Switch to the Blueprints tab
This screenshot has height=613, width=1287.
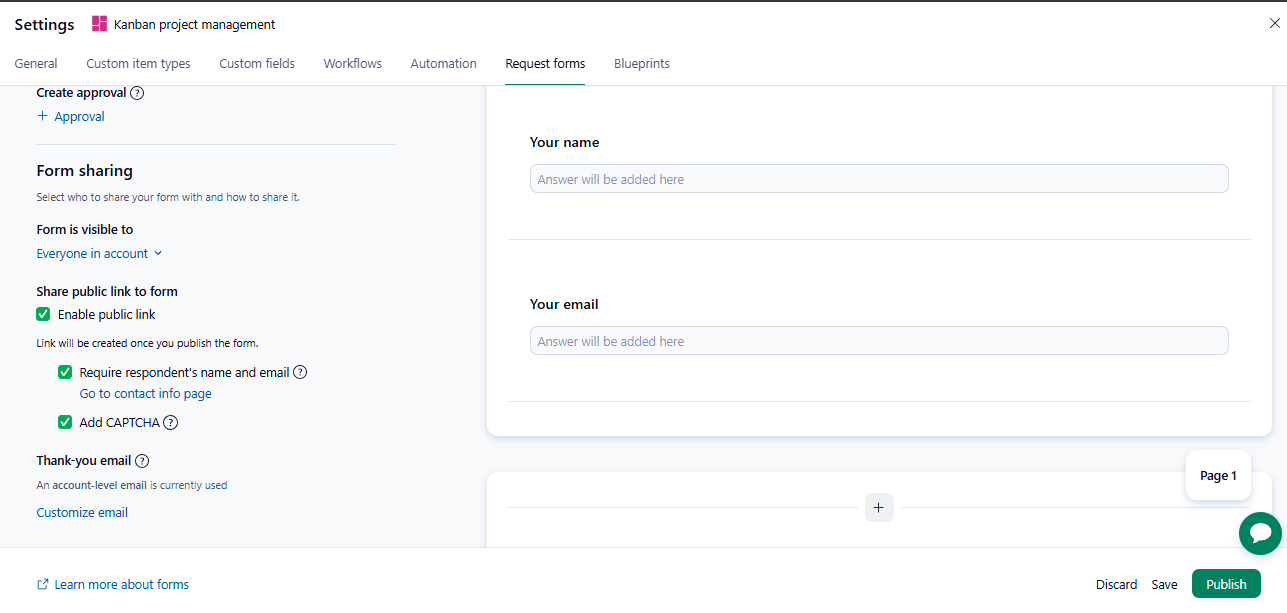(642, 63)
